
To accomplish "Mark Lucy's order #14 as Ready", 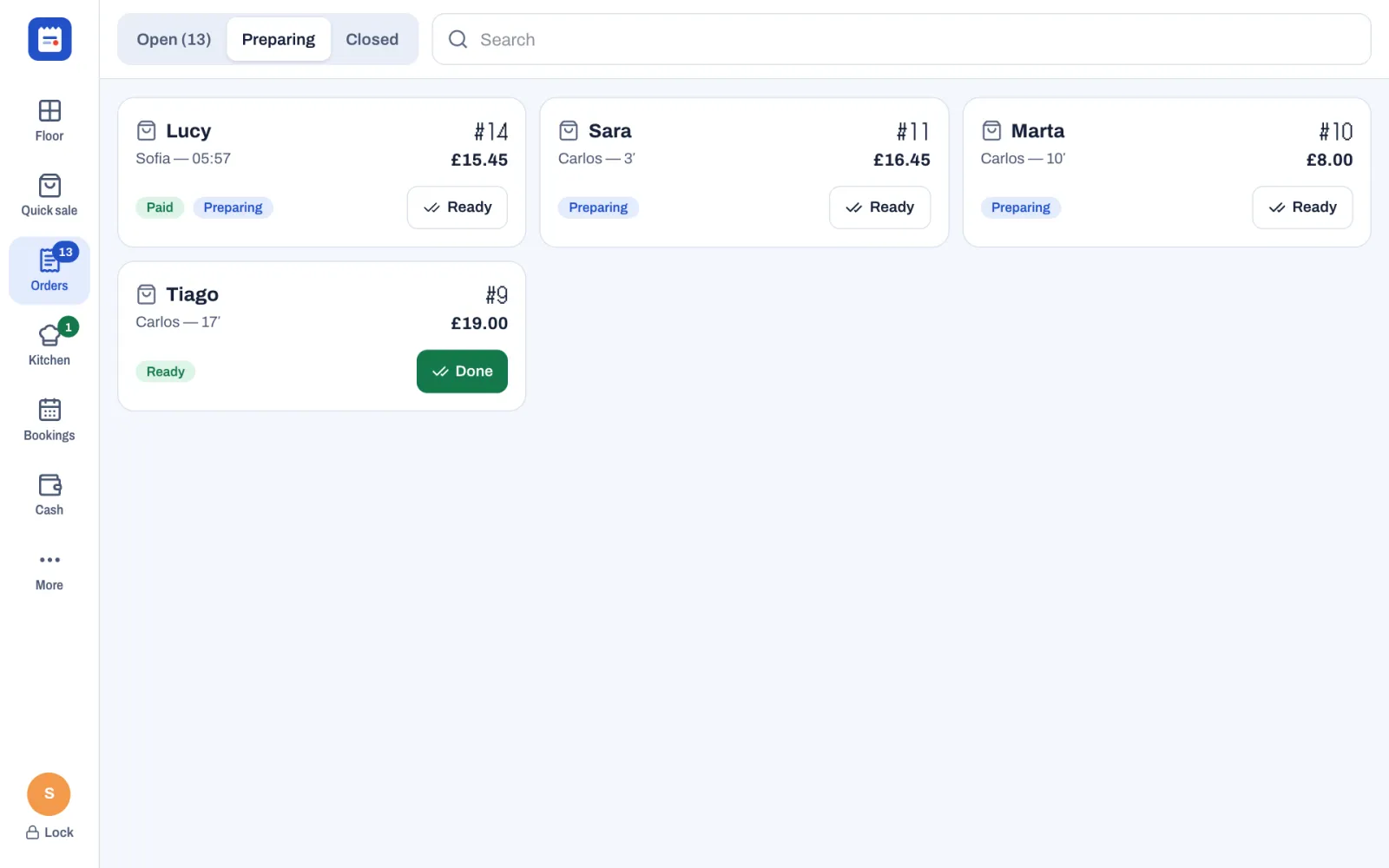I will [458, 207].
